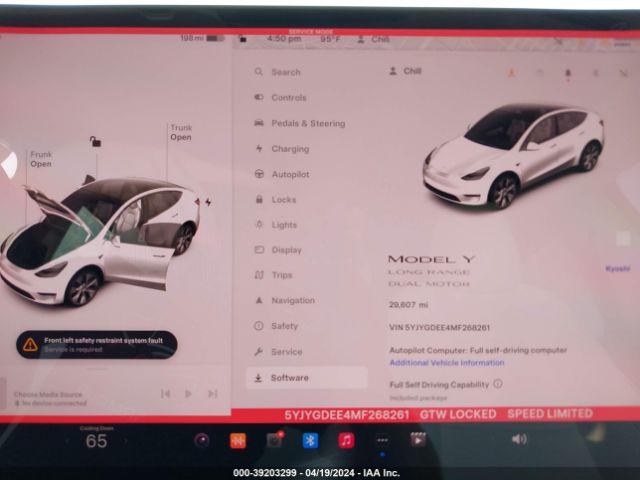
Task: Click the info icon beside Full Self Driving Capability
Action: click(x=498, y=384)
